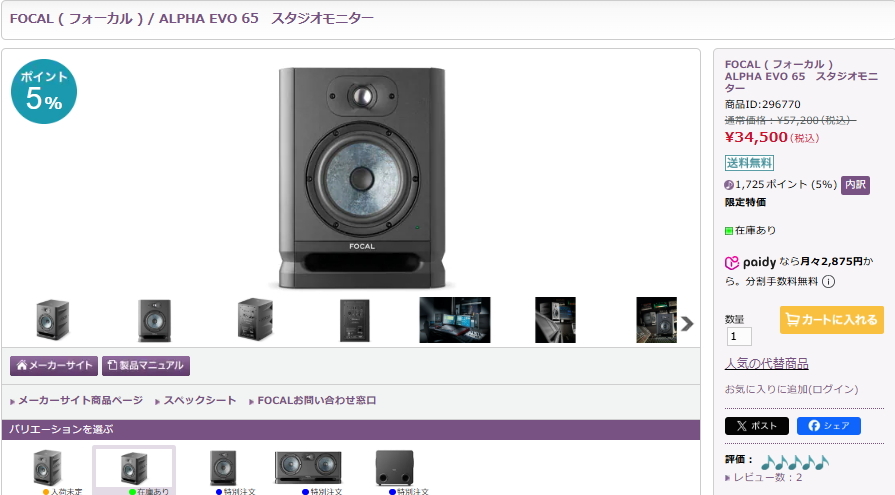Open the 製品マニュアル button

pyautogui.click(x=146, y=365)
